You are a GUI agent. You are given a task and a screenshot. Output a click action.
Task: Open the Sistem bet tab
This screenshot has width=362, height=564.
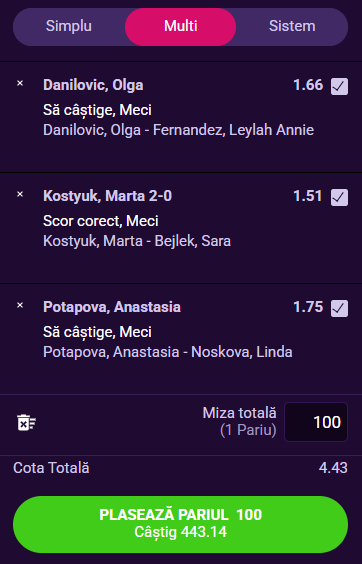[x=292, y=27]
